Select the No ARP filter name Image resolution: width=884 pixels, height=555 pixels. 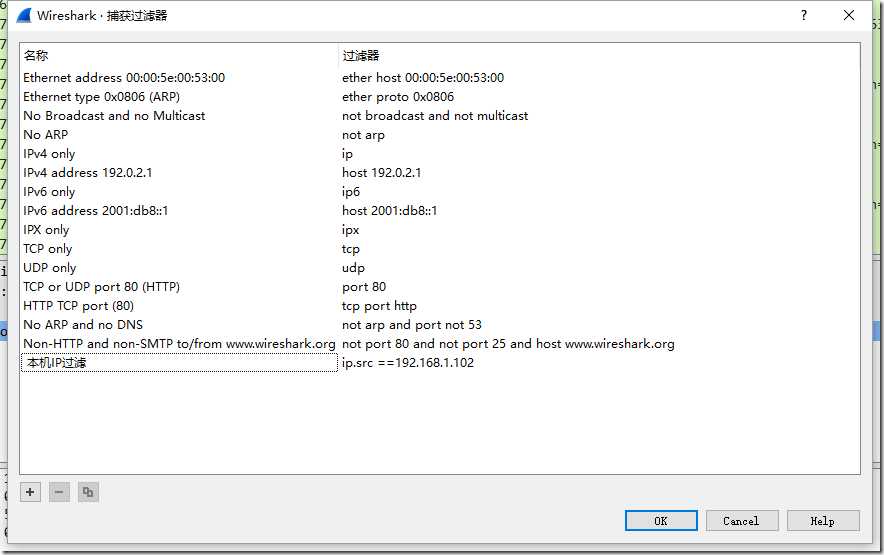pyautogui.click(x=46, y=135)
